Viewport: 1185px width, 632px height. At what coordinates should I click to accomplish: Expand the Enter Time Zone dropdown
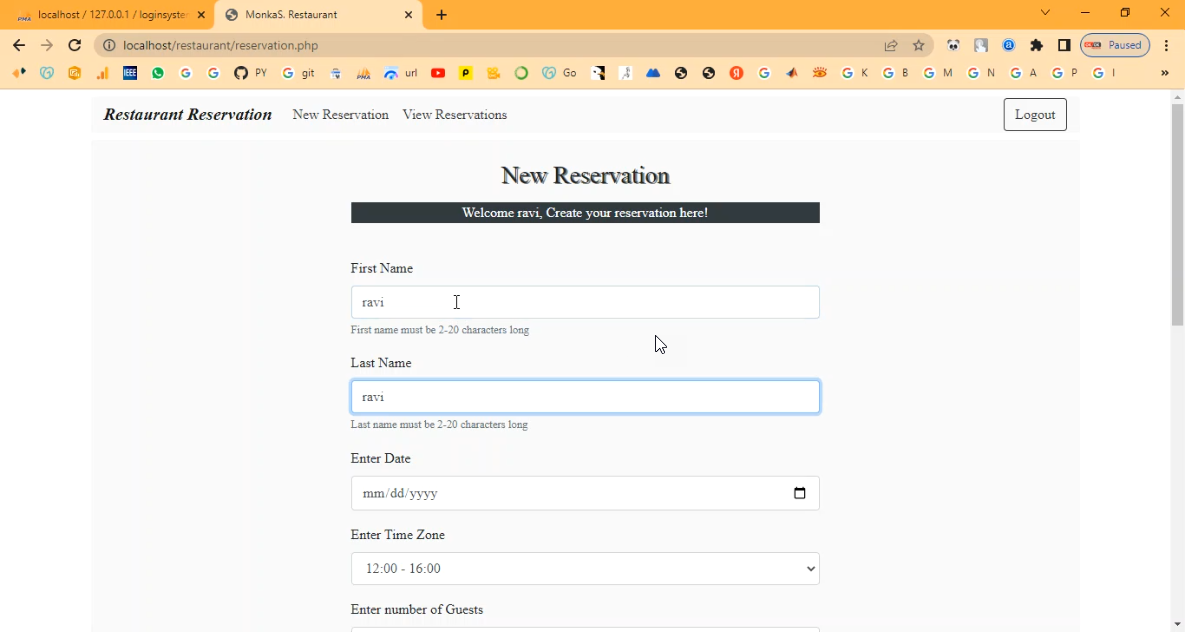pyautogui.click(x=585, y=569)
